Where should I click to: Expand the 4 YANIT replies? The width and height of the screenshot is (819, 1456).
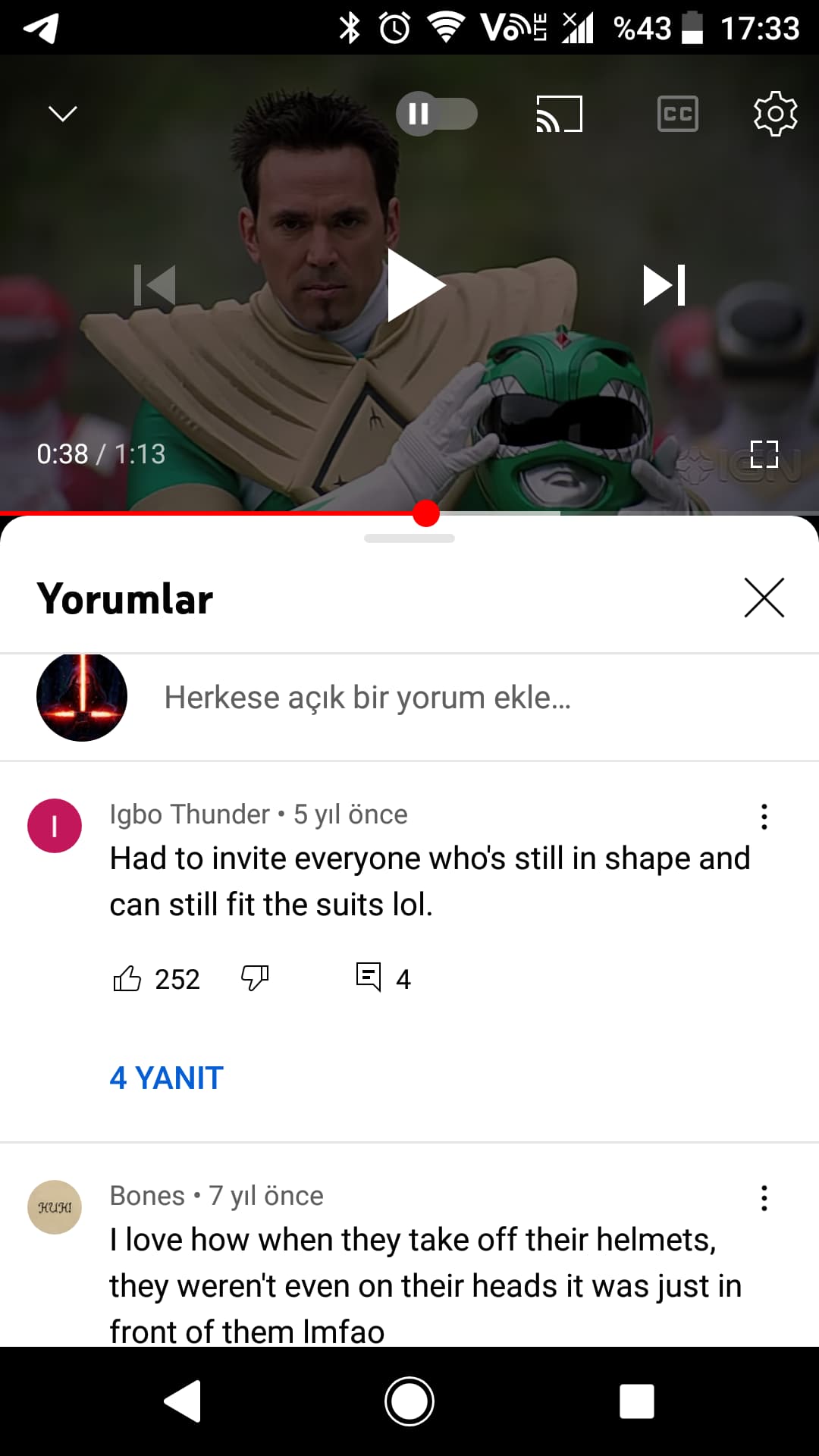click(x=167, y=1078)
